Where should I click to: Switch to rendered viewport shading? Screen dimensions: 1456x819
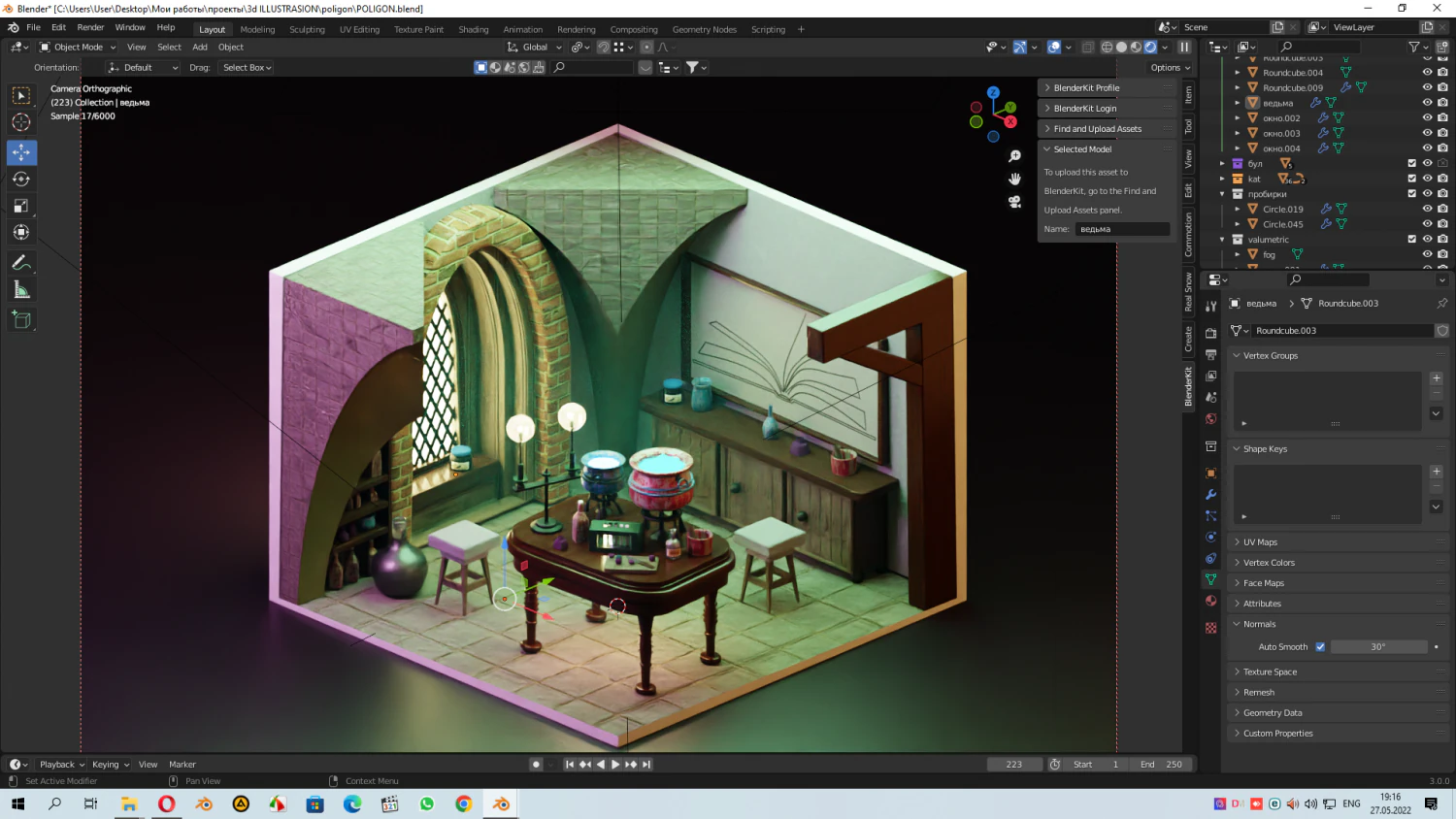click(x=1150, y=47)
